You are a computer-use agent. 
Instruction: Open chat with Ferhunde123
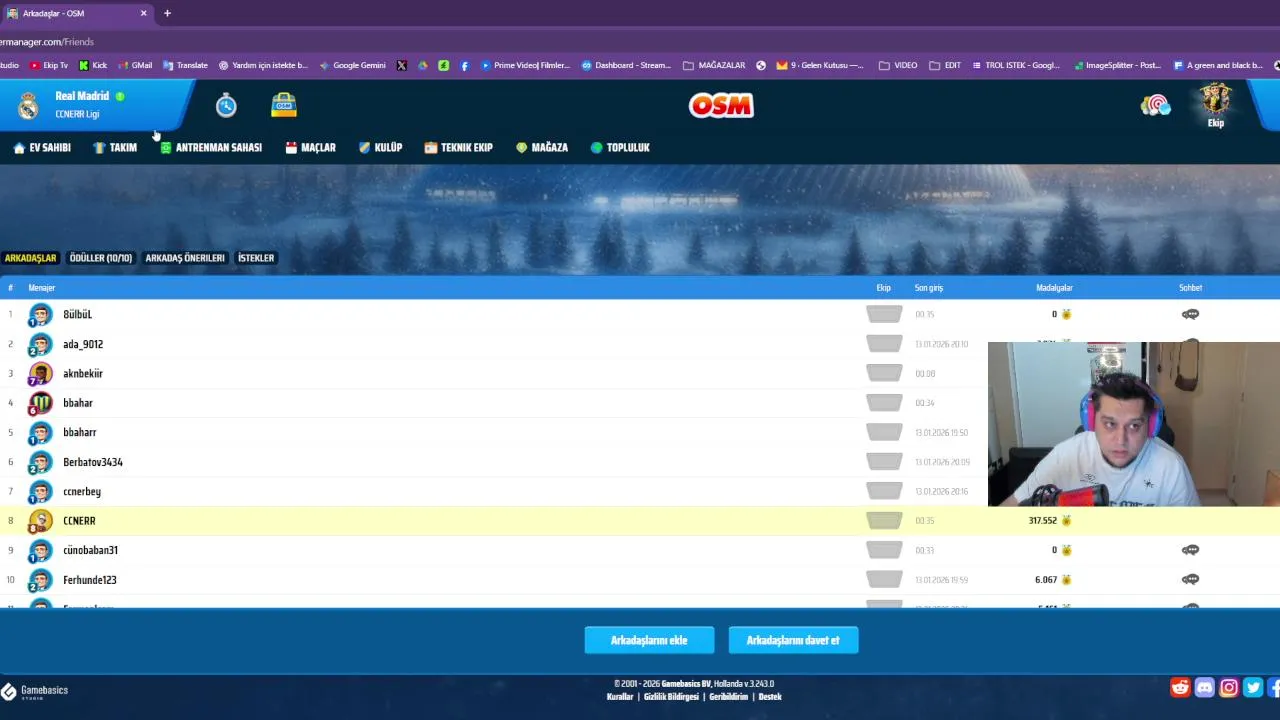coord(1190,580)
